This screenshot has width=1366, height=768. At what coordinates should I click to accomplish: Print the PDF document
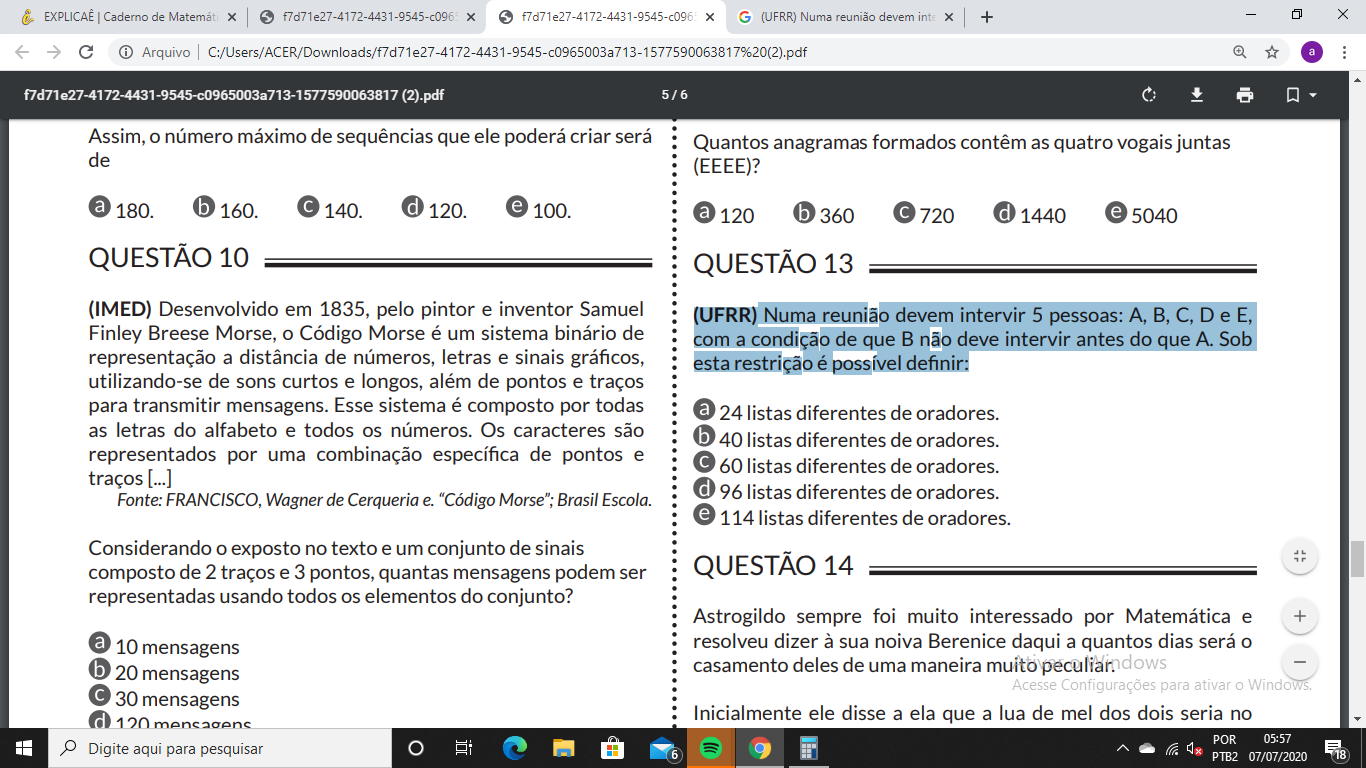coord(1244,95)
